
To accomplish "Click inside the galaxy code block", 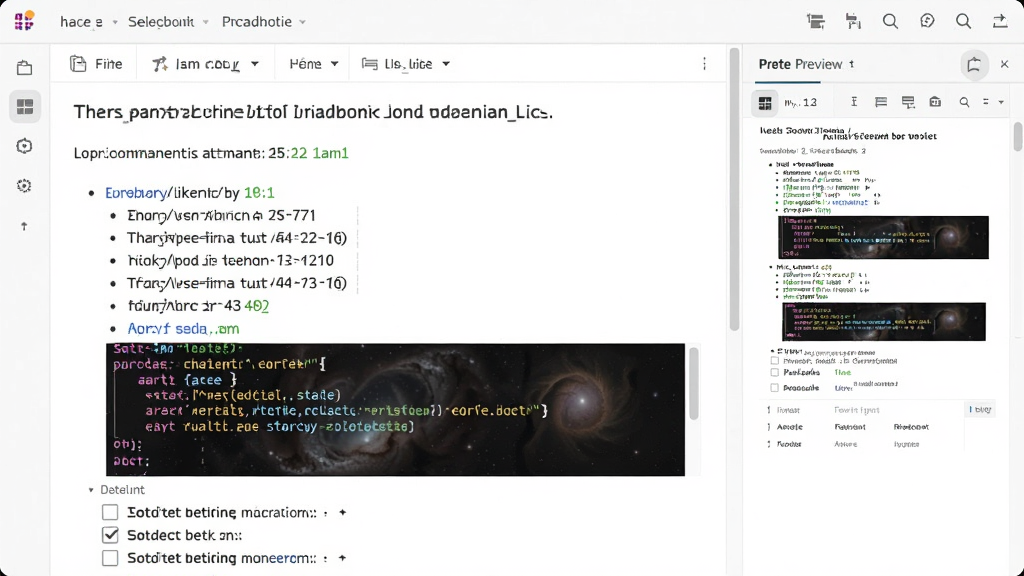I will [395, 409].
